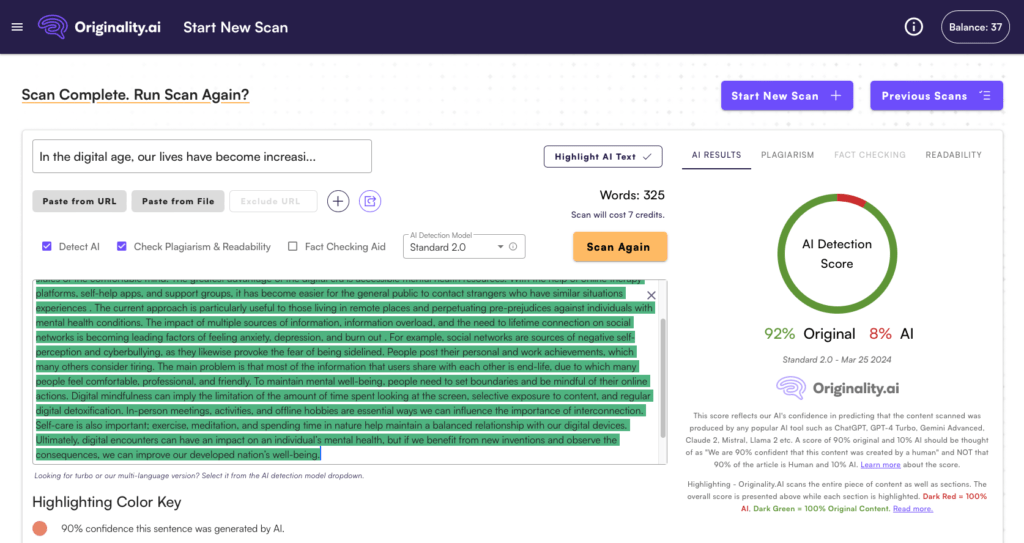Click the '8% AI' score text
Image resolution: width=1024 pixels, height=543 pixels.
891,334
